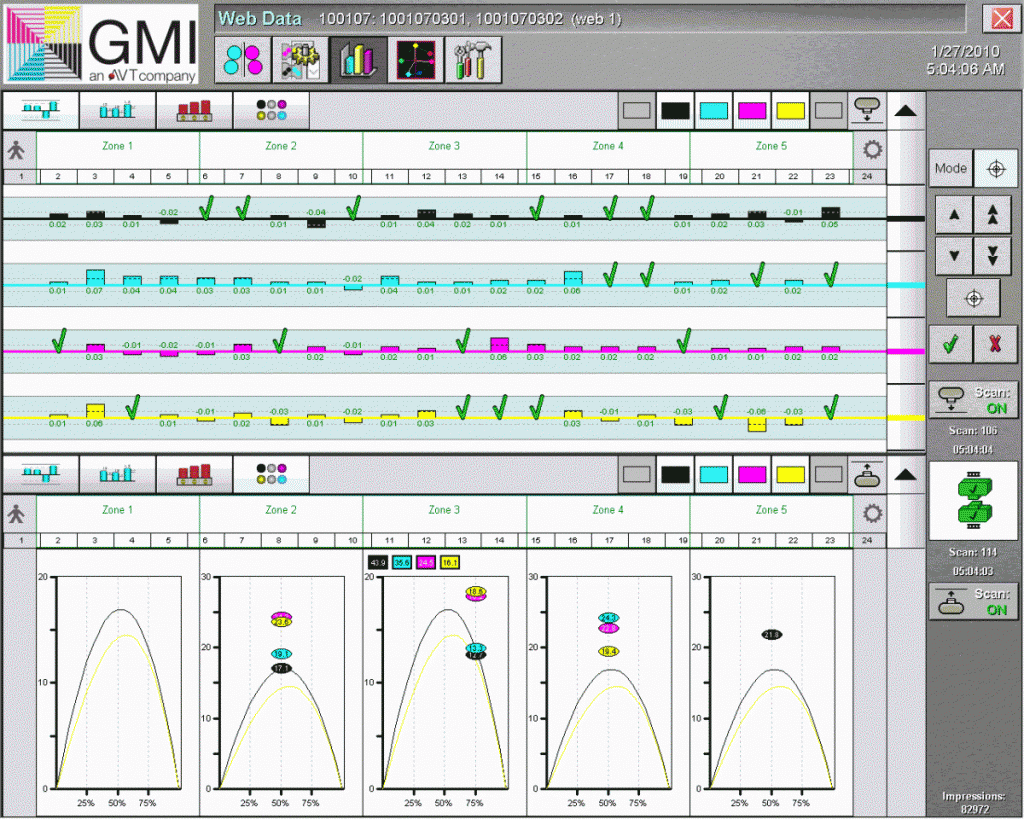This screenshot has width=1024, height=819.
Task: Collapse the upper panel with black triangle
Action: point(906,111)
